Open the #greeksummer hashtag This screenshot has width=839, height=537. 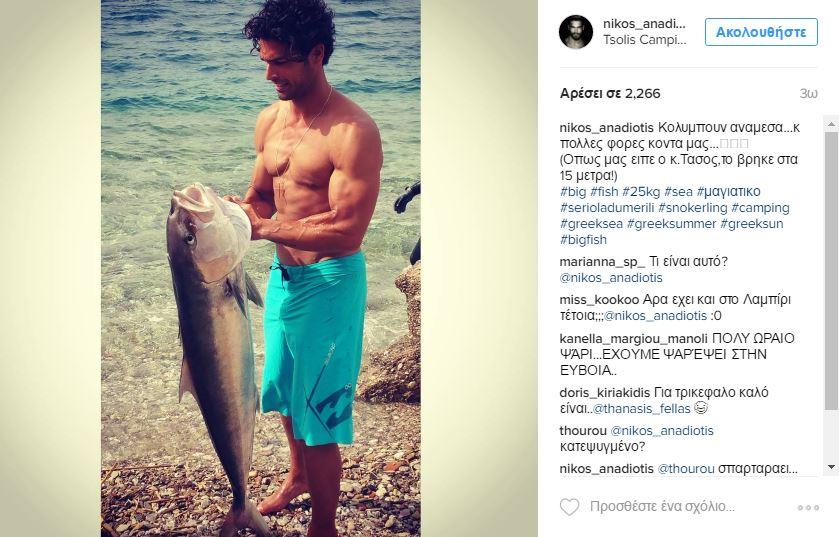point(671,224)
